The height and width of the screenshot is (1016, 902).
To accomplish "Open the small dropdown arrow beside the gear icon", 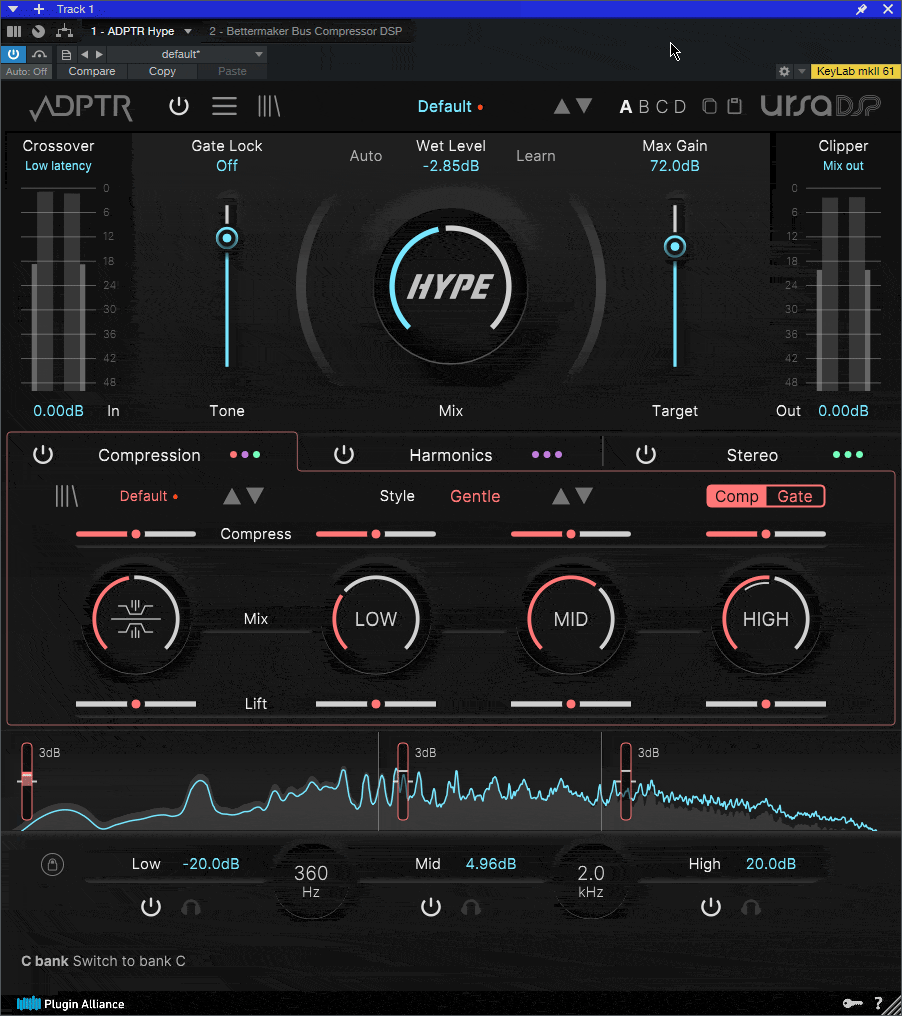I will pos(802,71).
